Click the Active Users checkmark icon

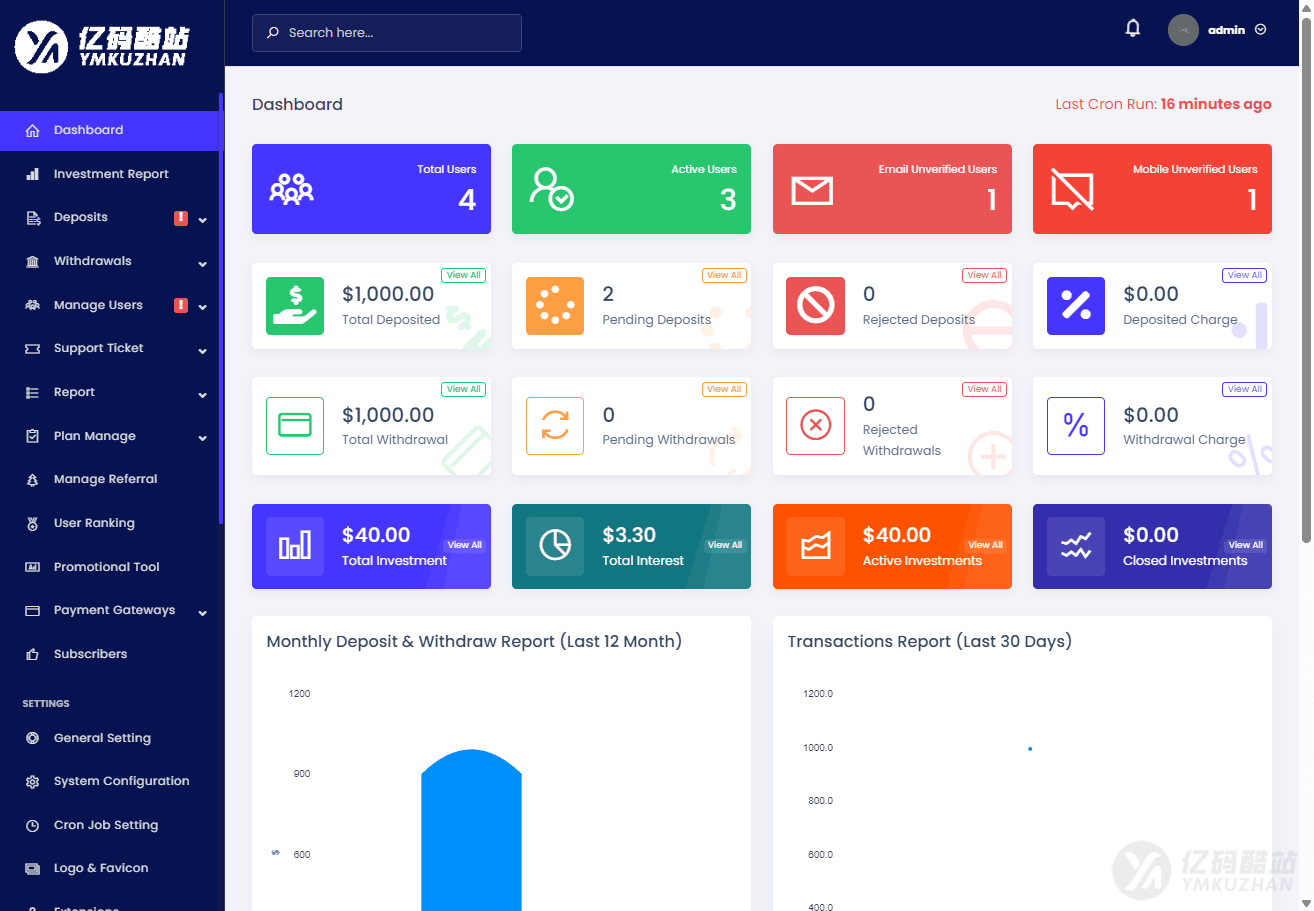point(551,189)
